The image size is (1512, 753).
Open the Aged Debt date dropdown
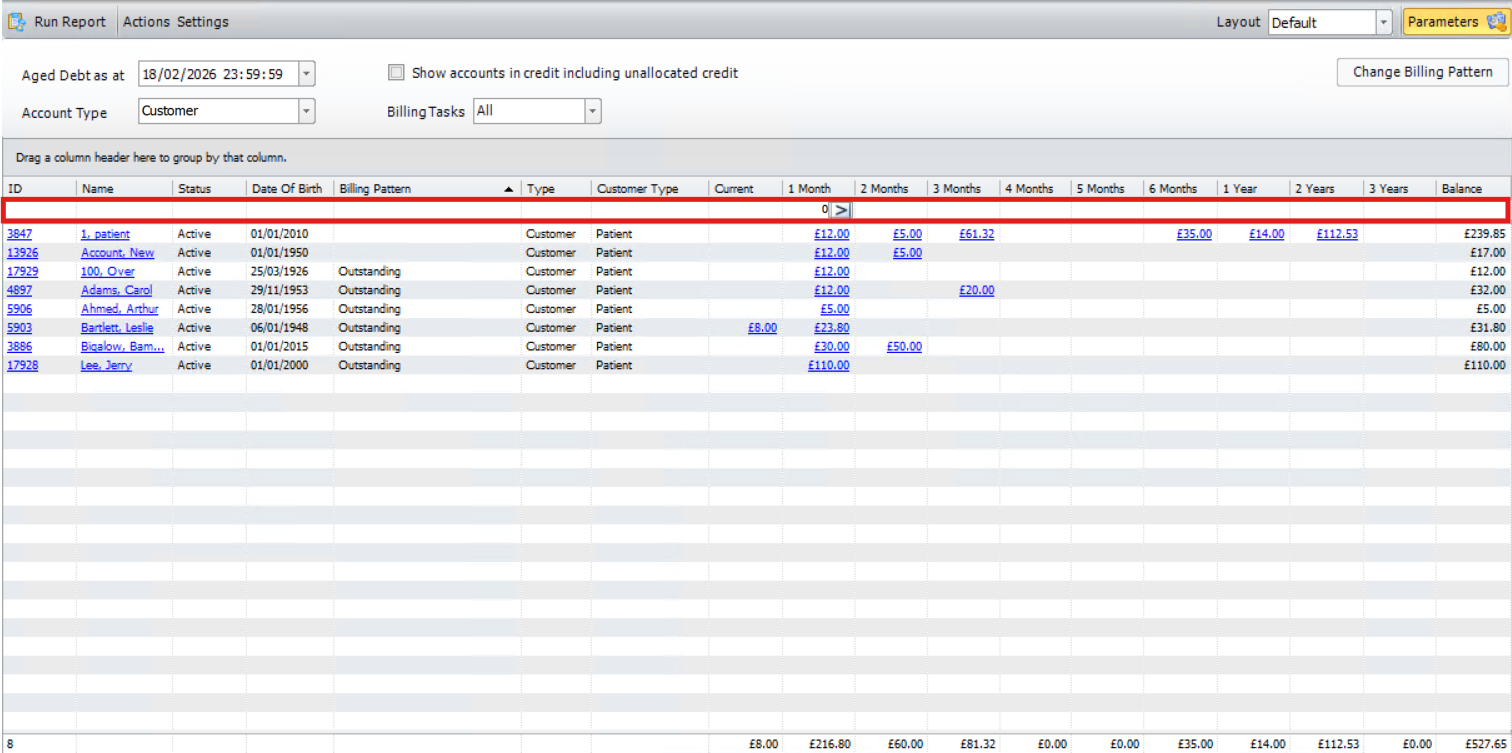(x=306, y=74)
